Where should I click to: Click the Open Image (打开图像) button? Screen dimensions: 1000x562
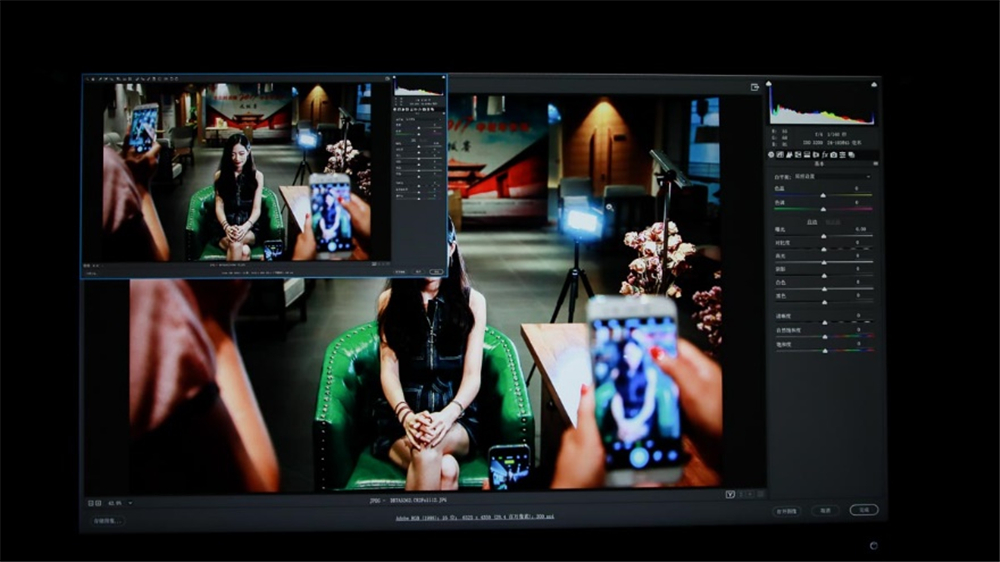point(786,511)
